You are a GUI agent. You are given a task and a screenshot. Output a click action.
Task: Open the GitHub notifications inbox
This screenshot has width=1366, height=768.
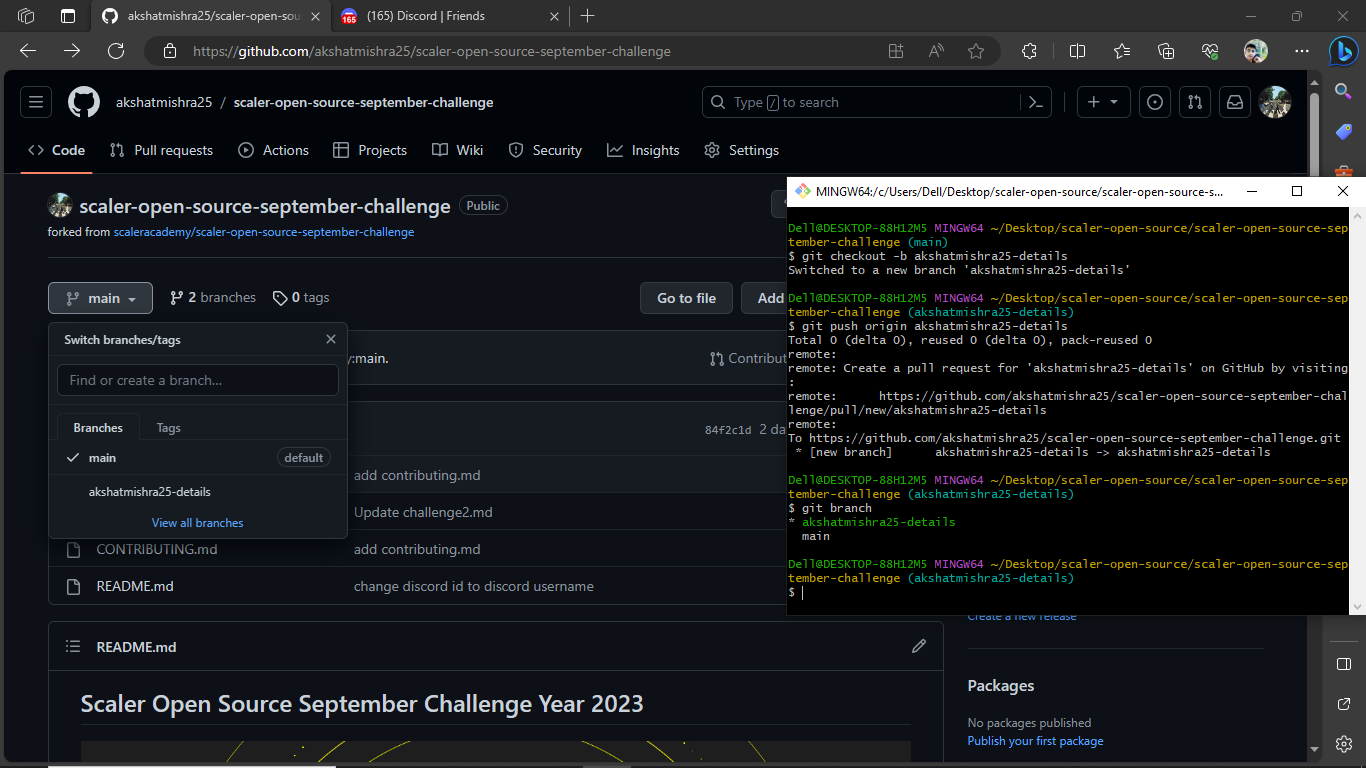1234,102
